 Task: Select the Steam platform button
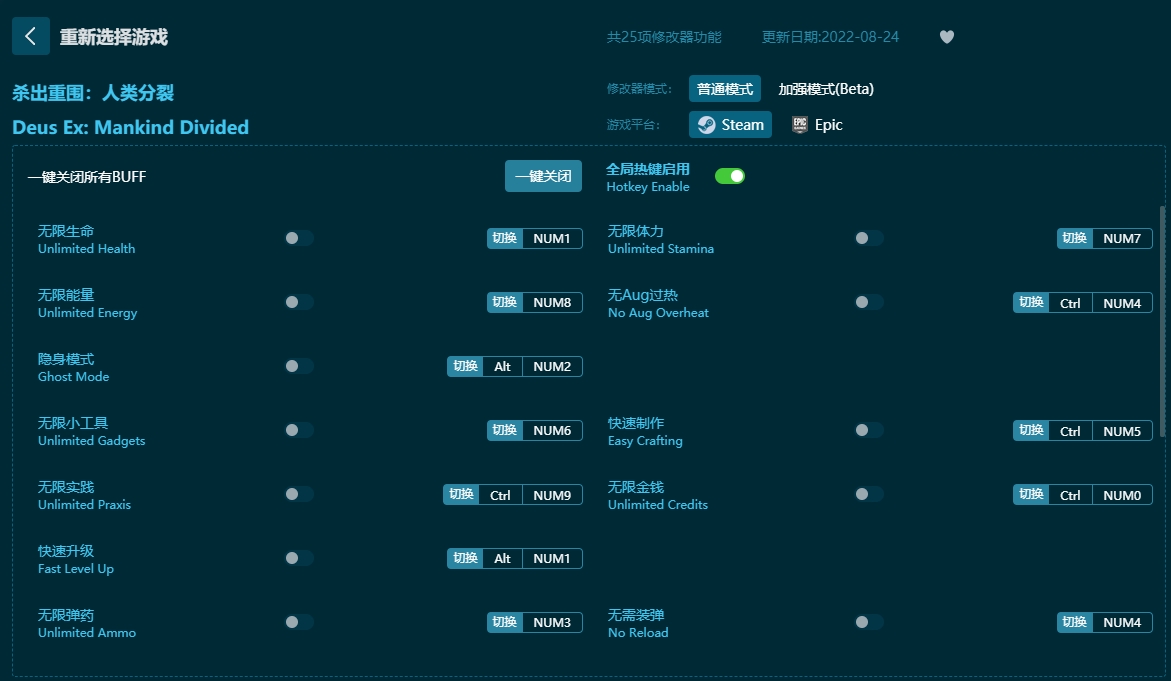click(730, 125)
